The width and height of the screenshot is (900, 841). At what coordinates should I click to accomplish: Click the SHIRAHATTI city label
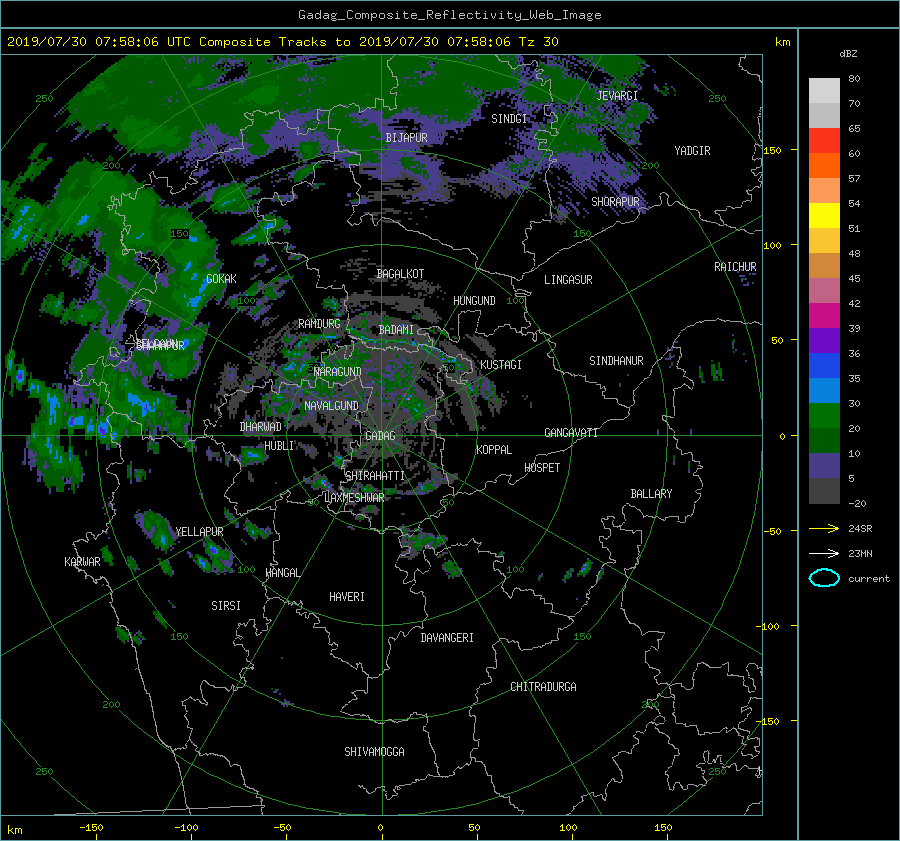[375, 476]
